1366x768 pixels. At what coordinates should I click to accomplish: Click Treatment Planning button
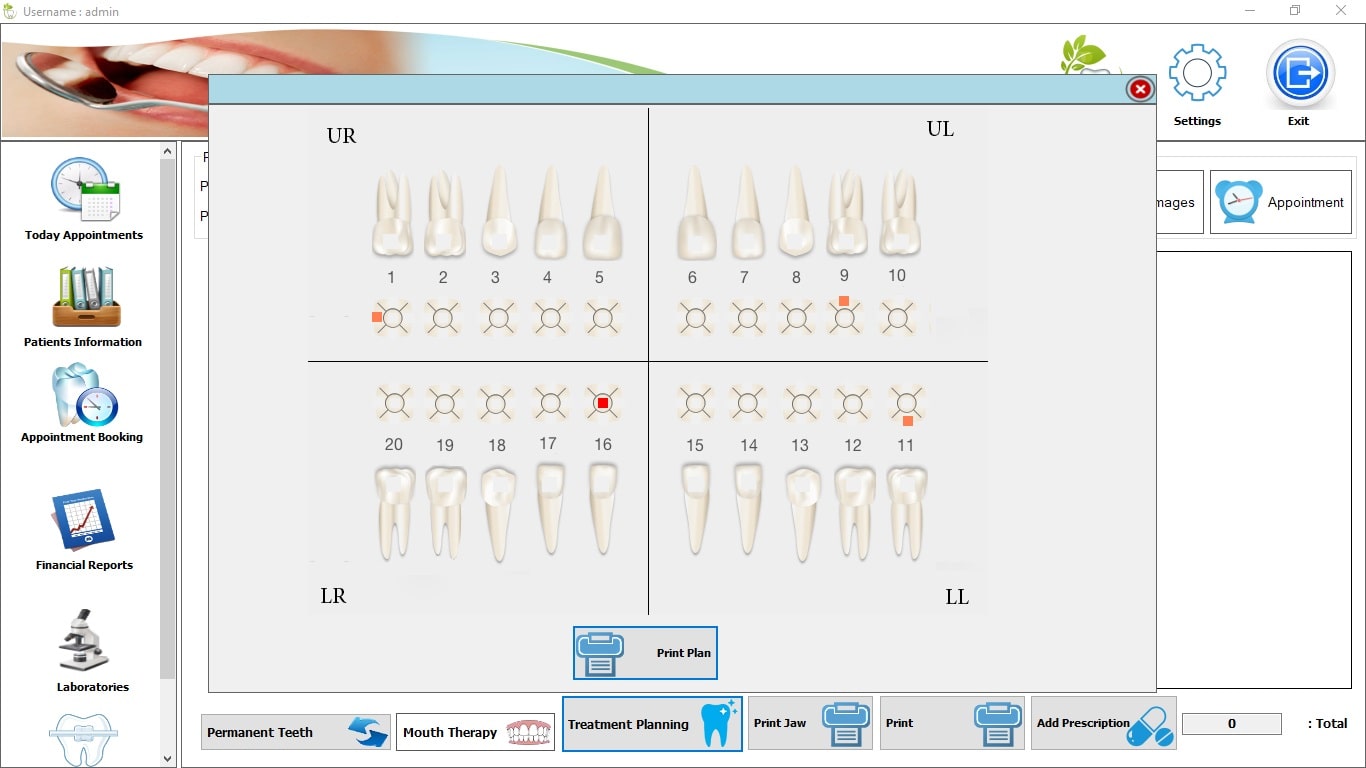point(652,724)
